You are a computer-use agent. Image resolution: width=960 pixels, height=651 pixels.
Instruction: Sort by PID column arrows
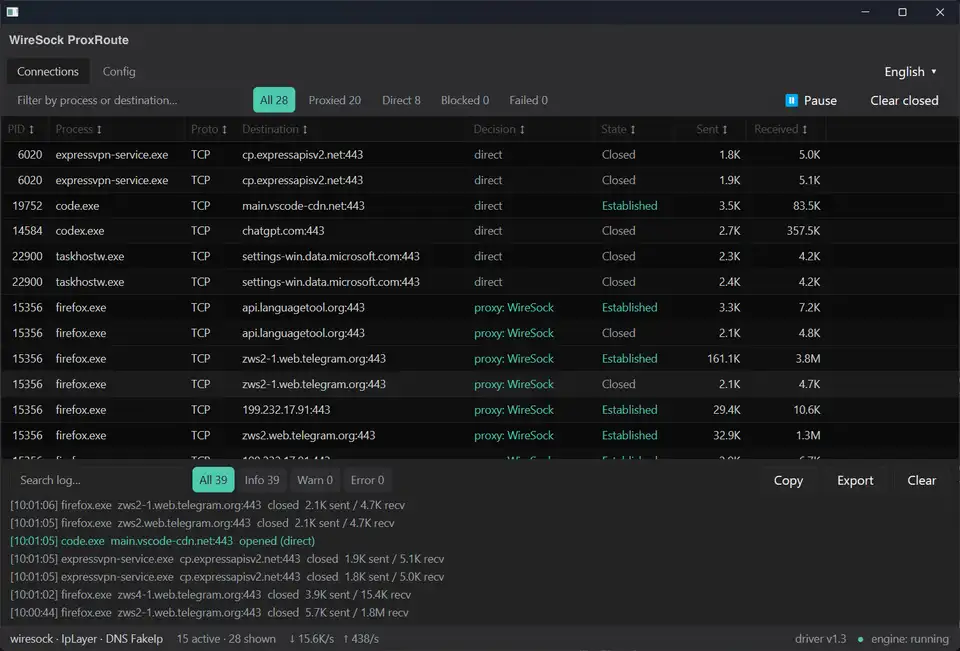[x=31, y=129]
